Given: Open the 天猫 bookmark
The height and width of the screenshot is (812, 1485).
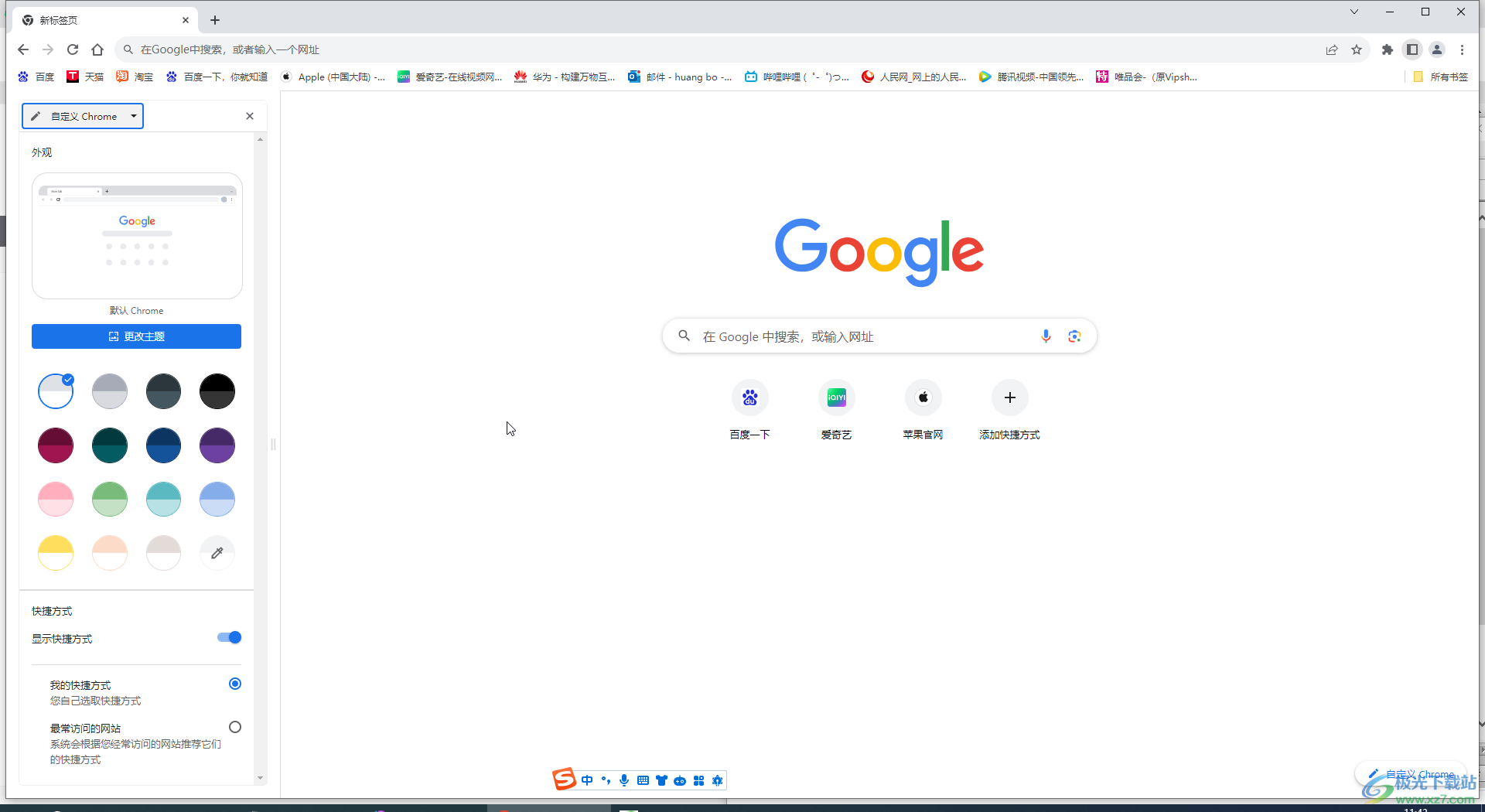Looking at the screenshot, I should click(85, 77).
